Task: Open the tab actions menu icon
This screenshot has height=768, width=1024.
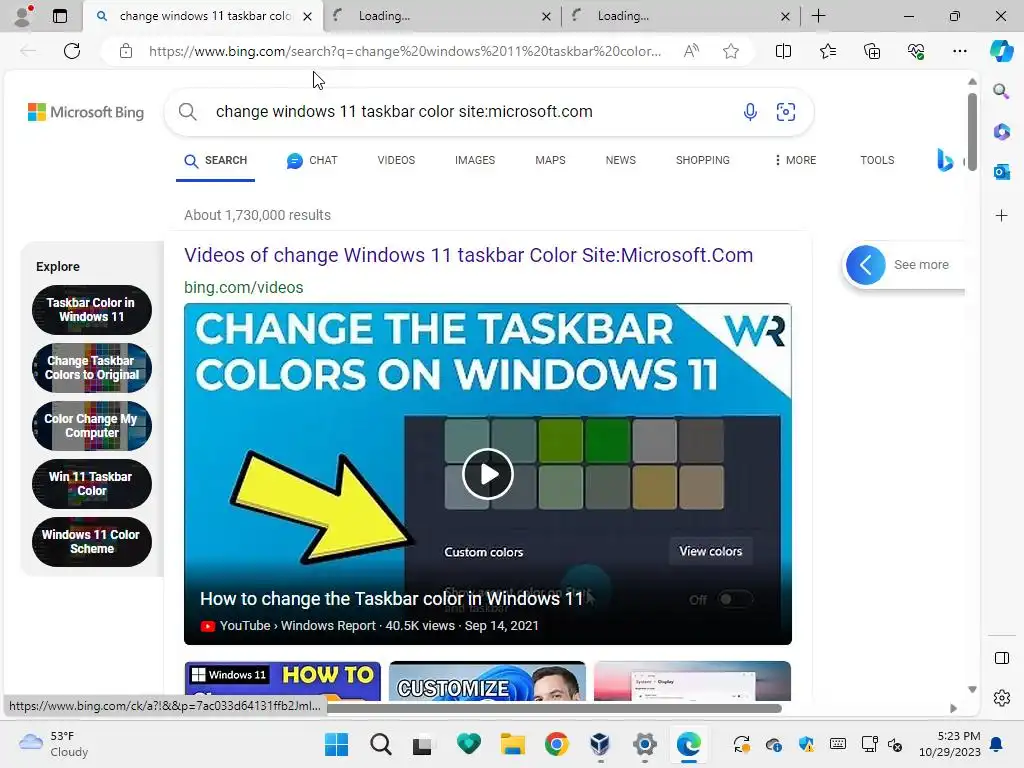Action: [59, 16]
